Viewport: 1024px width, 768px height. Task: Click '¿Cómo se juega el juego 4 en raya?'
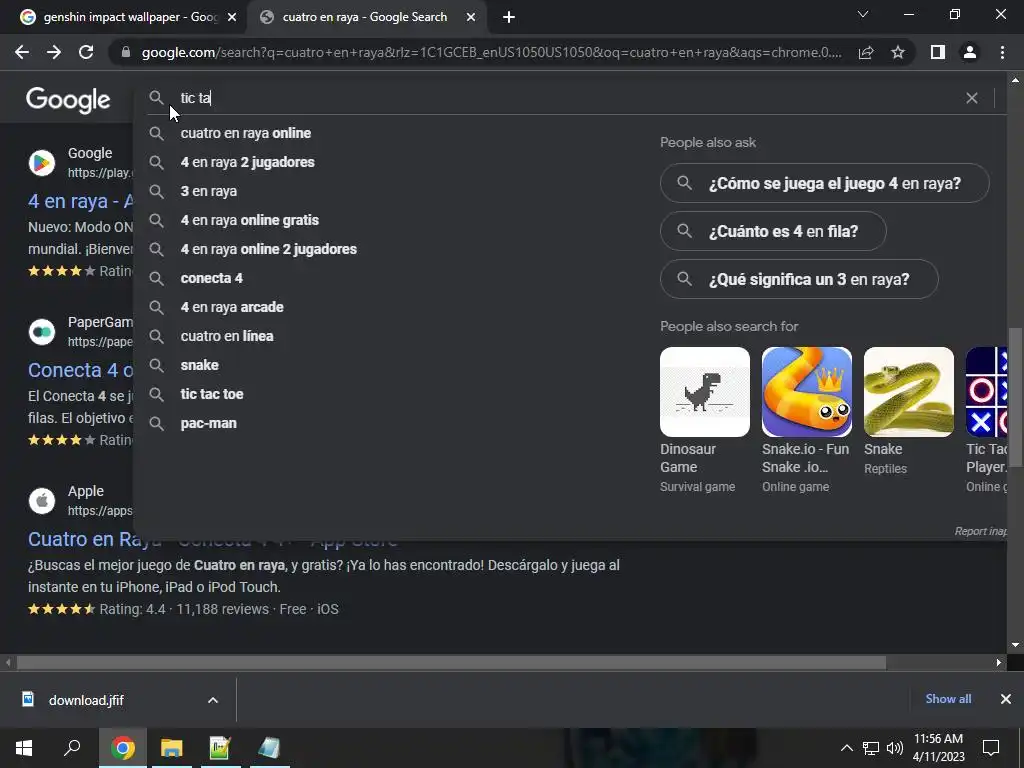(824, 184)
